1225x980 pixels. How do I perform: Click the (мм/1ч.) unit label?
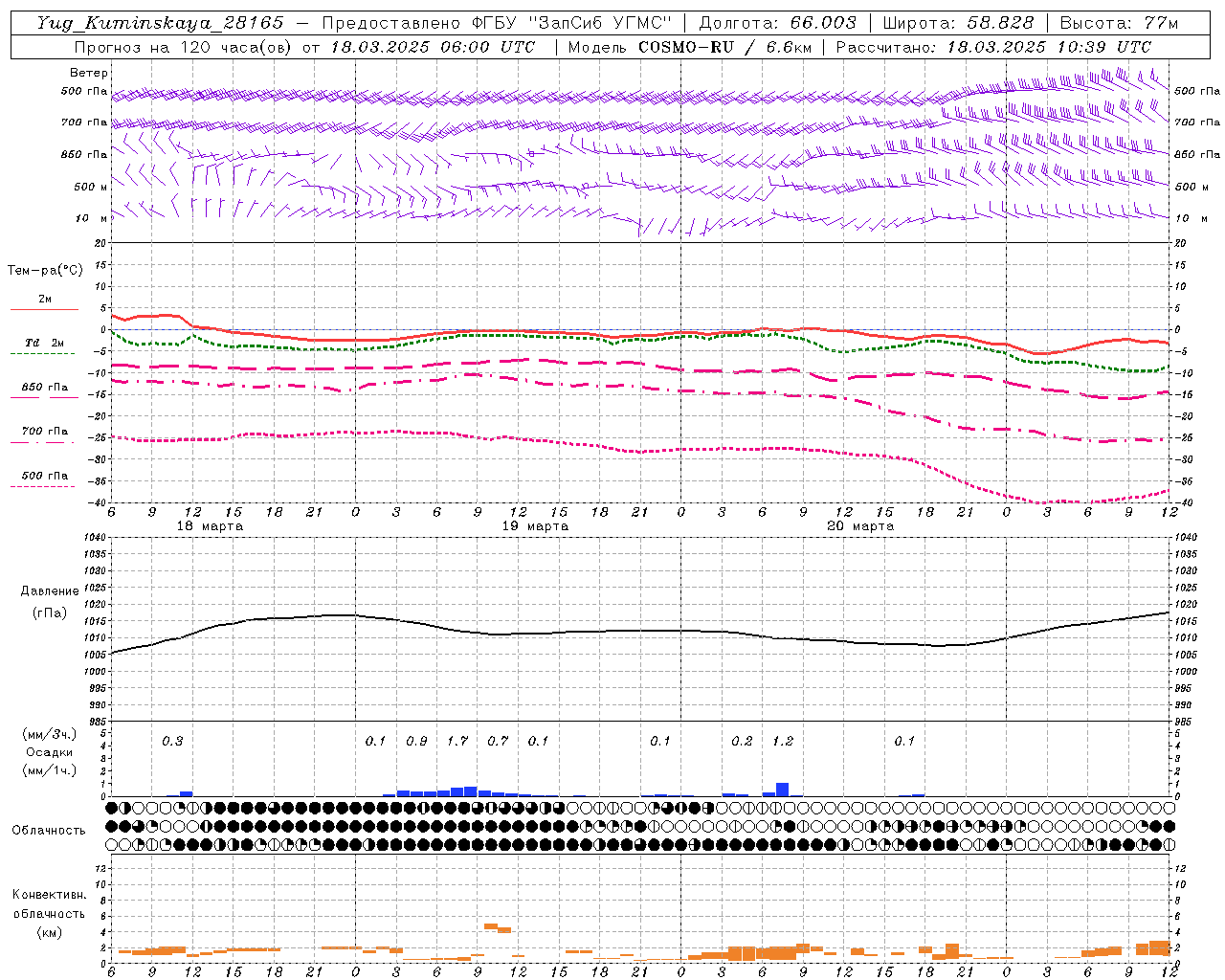click(49, 770)
